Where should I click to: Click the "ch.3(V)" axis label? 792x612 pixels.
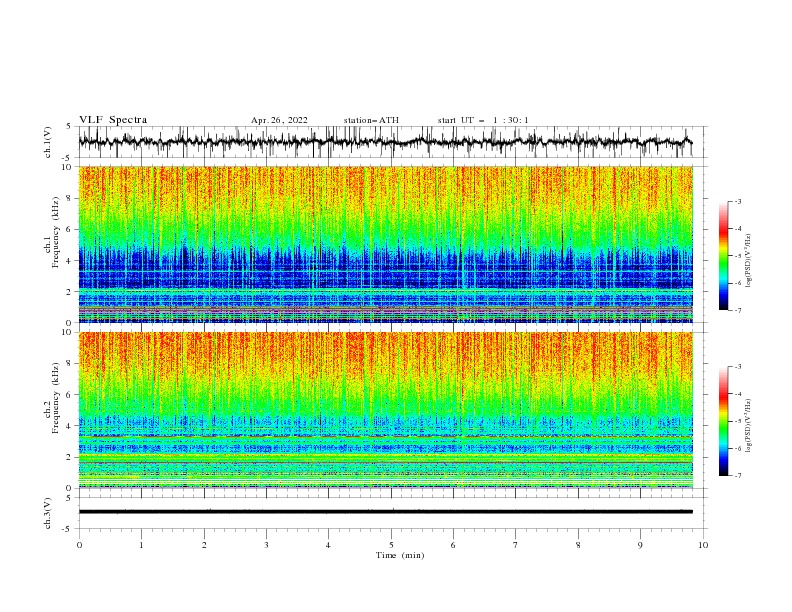click(48, 513)
